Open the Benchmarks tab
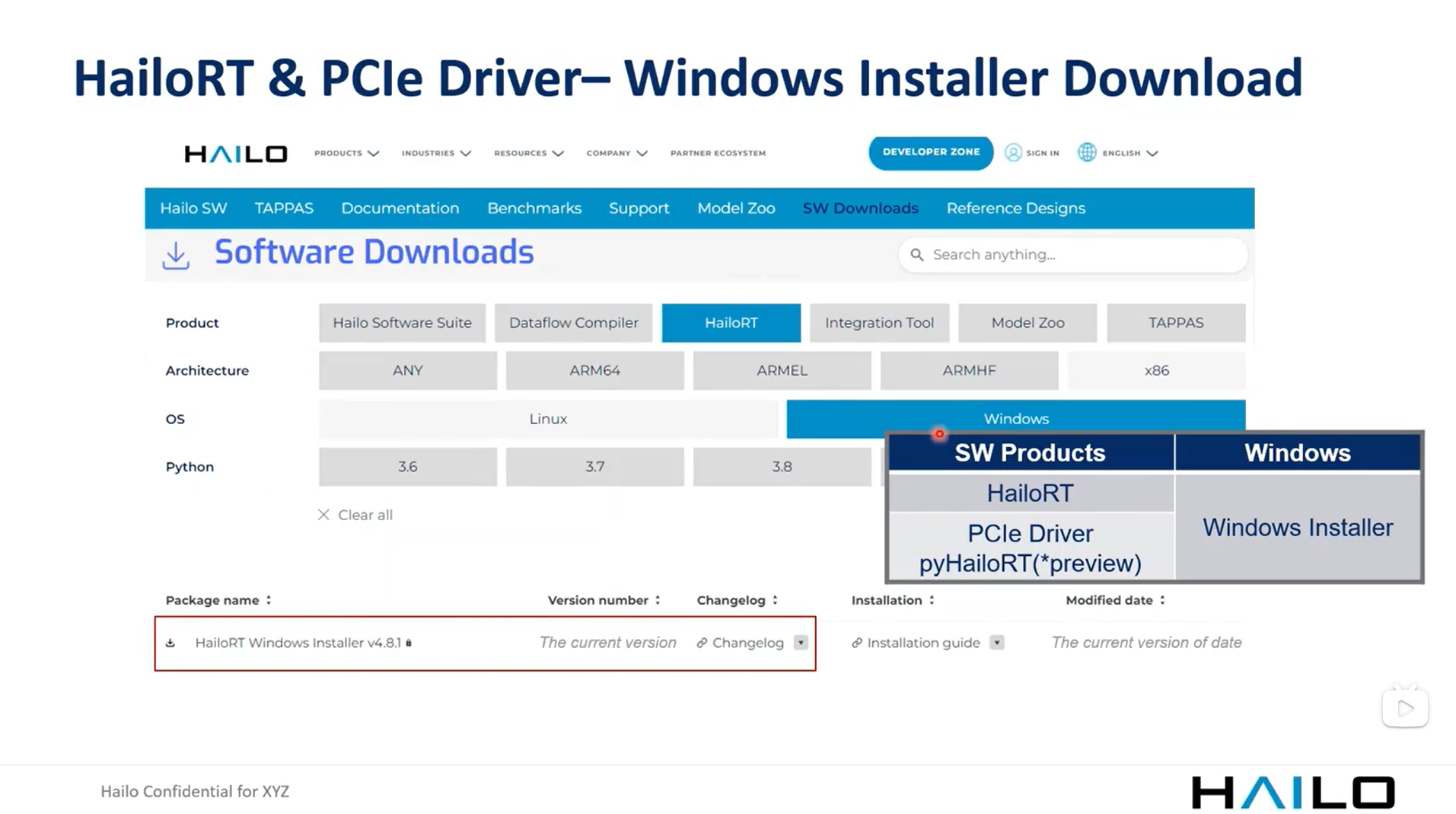The image size is (1456, 814). (534, 209)
